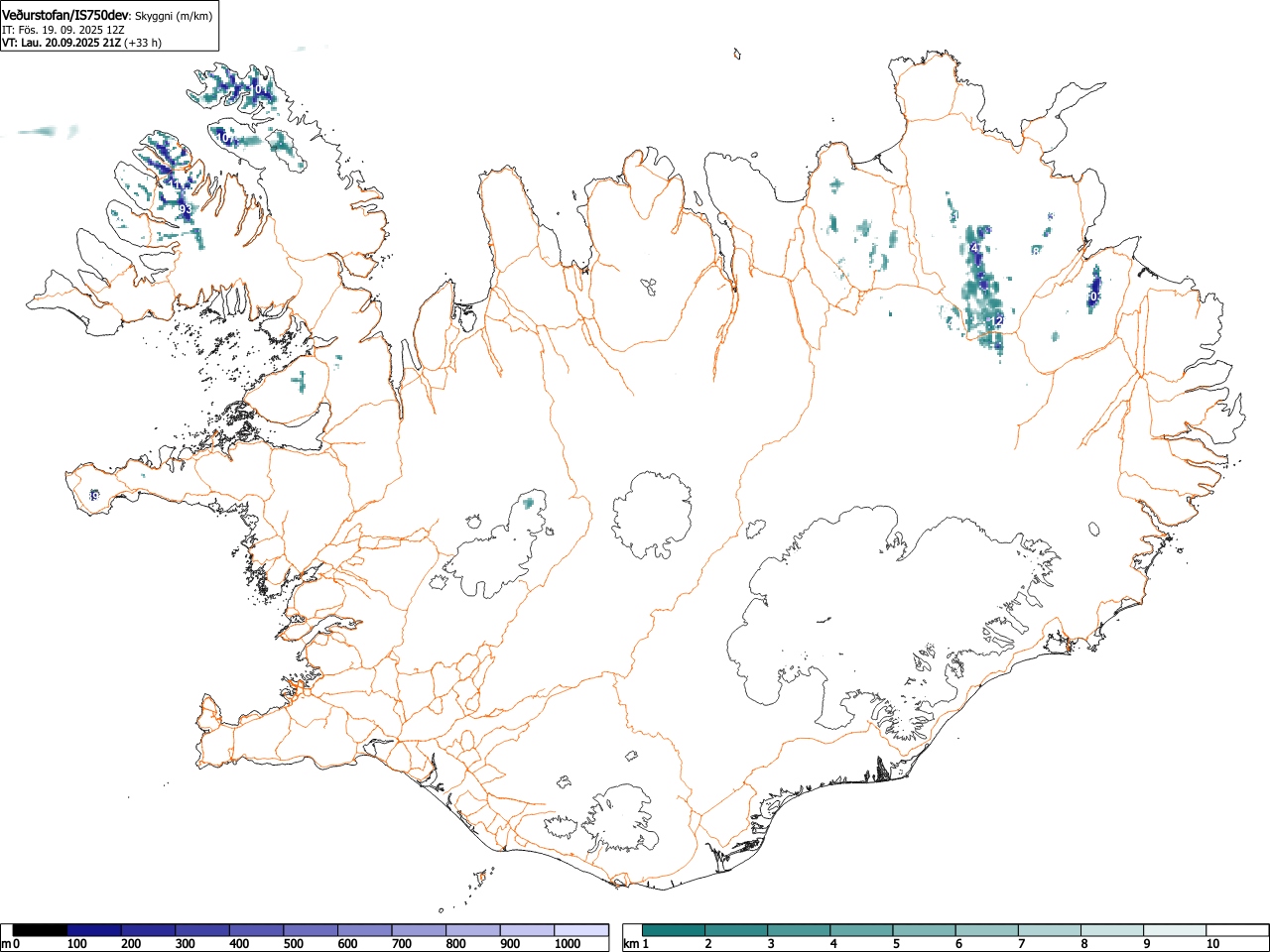The height and width of the screenshot is (952, 1270).
Task: Click the '500' label on the metre scale
Action: (x=293, y=944)
